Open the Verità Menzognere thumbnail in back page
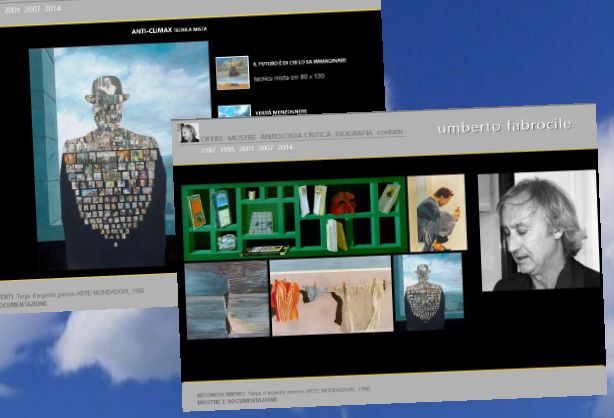This screenshot has height=418, width=614. pyautogui.click(x=234, y=111)
